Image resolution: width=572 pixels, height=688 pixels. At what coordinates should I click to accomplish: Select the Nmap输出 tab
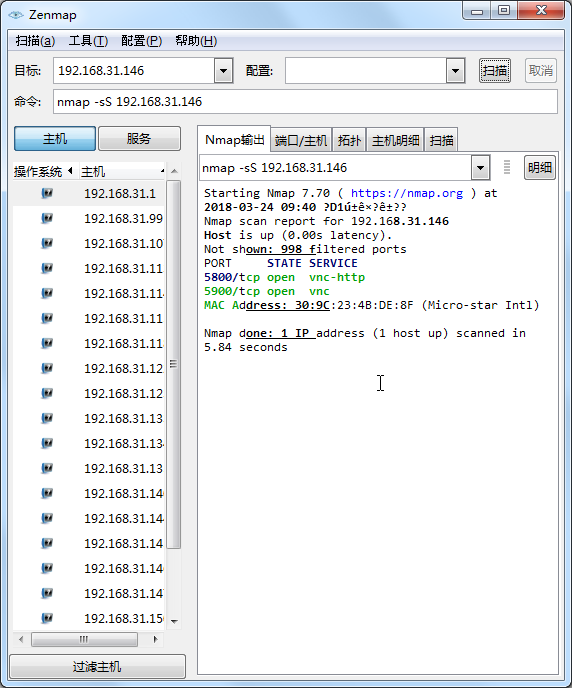[234, 140]
